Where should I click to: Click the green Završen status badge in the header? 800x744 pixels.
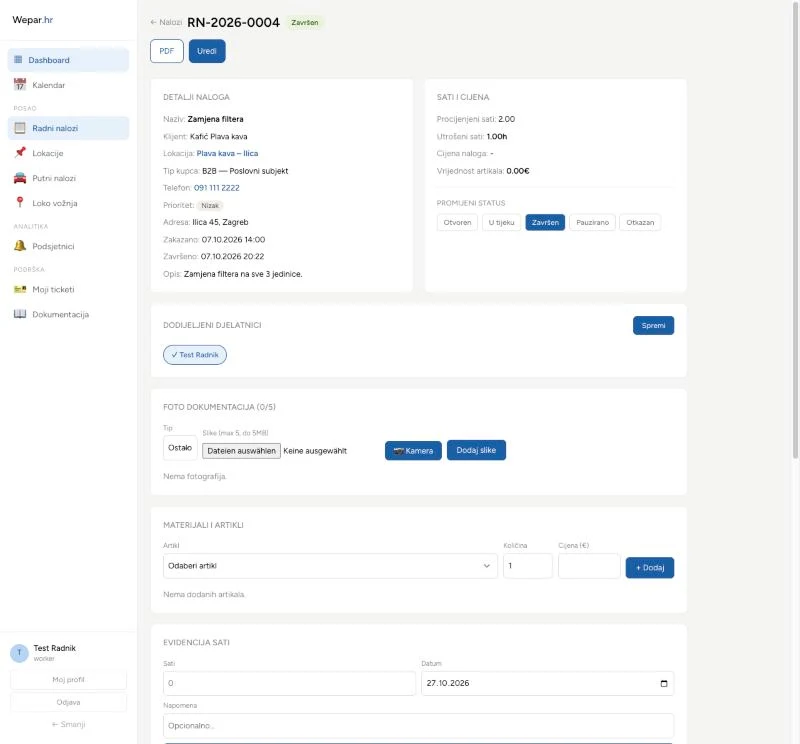(305, 22)
